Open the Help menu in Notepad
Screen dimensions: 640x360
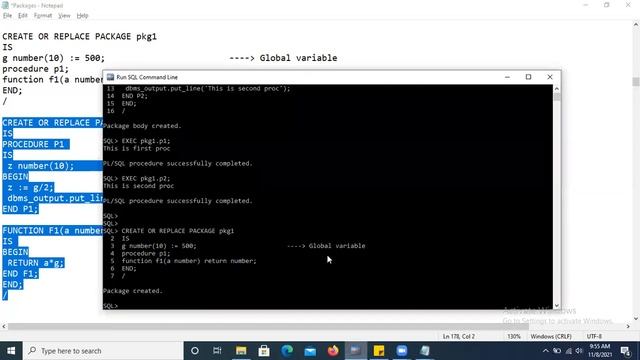pyautogui.click(x=82, y=16)
